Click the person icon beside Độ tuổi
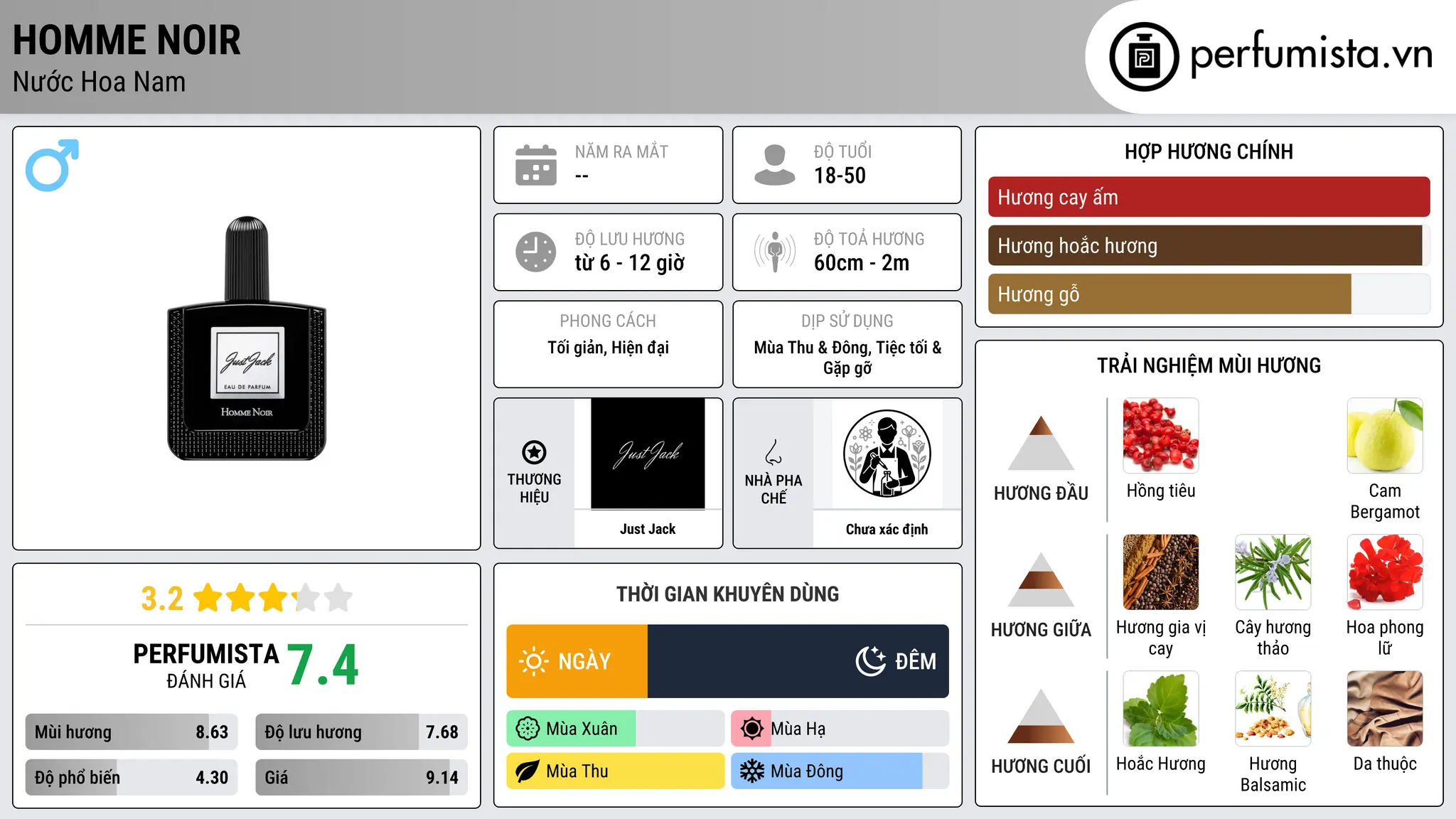 coord(774,165)
